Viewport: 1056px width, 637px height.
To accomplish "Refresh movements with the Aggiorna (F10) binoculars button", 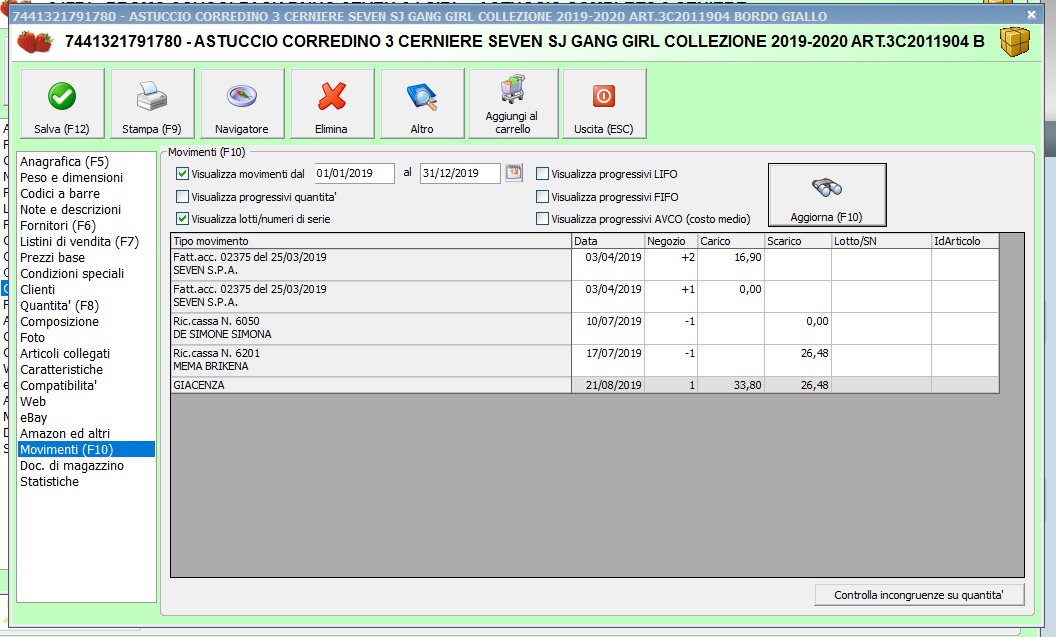I will 827,195.
